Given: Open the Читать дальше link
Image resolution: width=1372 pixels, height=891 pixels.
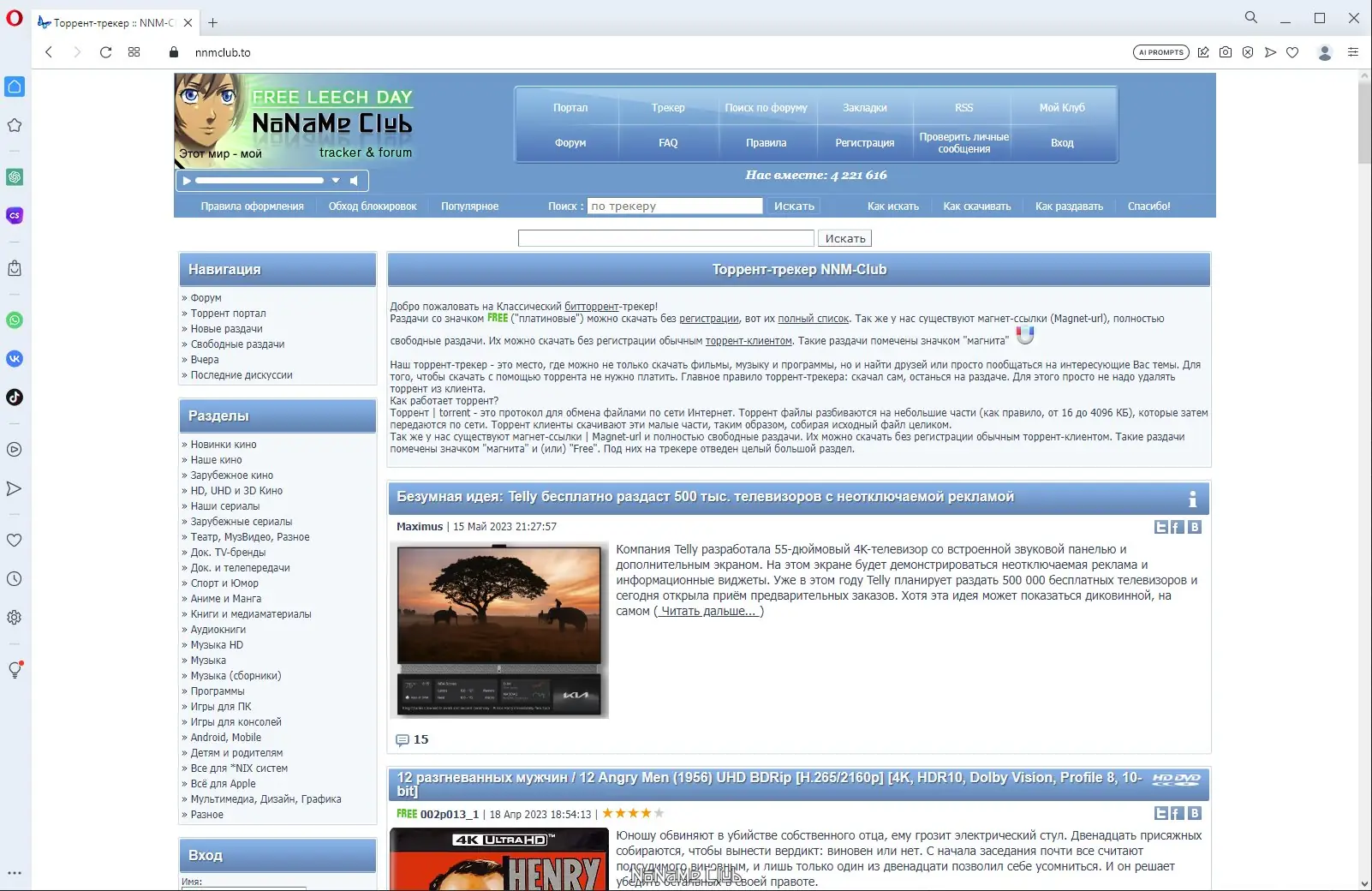Looking at the screenshot, I should point(708,611).
